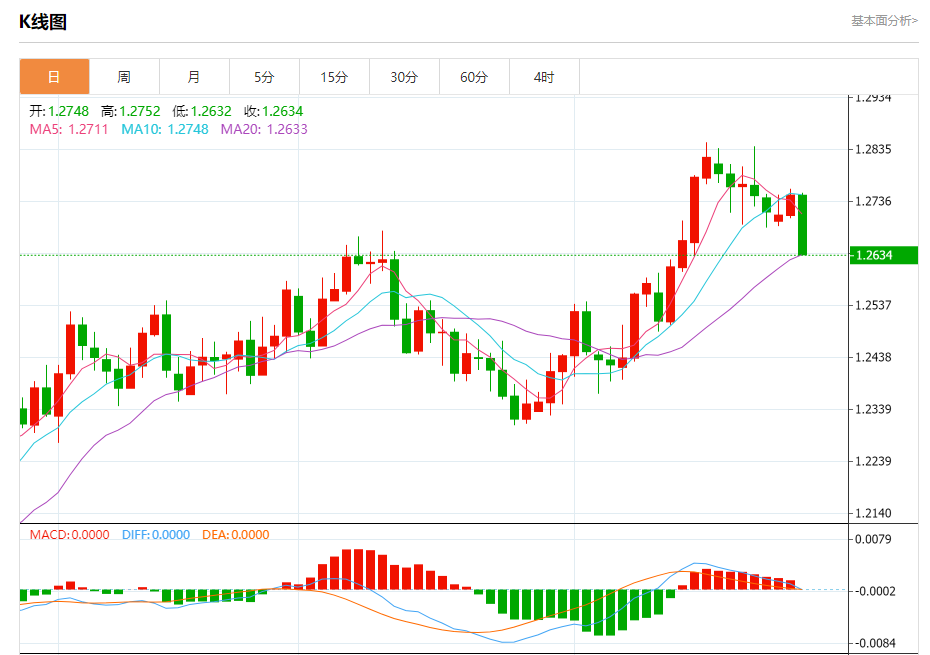Open the 15分 interval tab
Image resolution: width=930 pixels, height=655 pixels.
[334, 77]
